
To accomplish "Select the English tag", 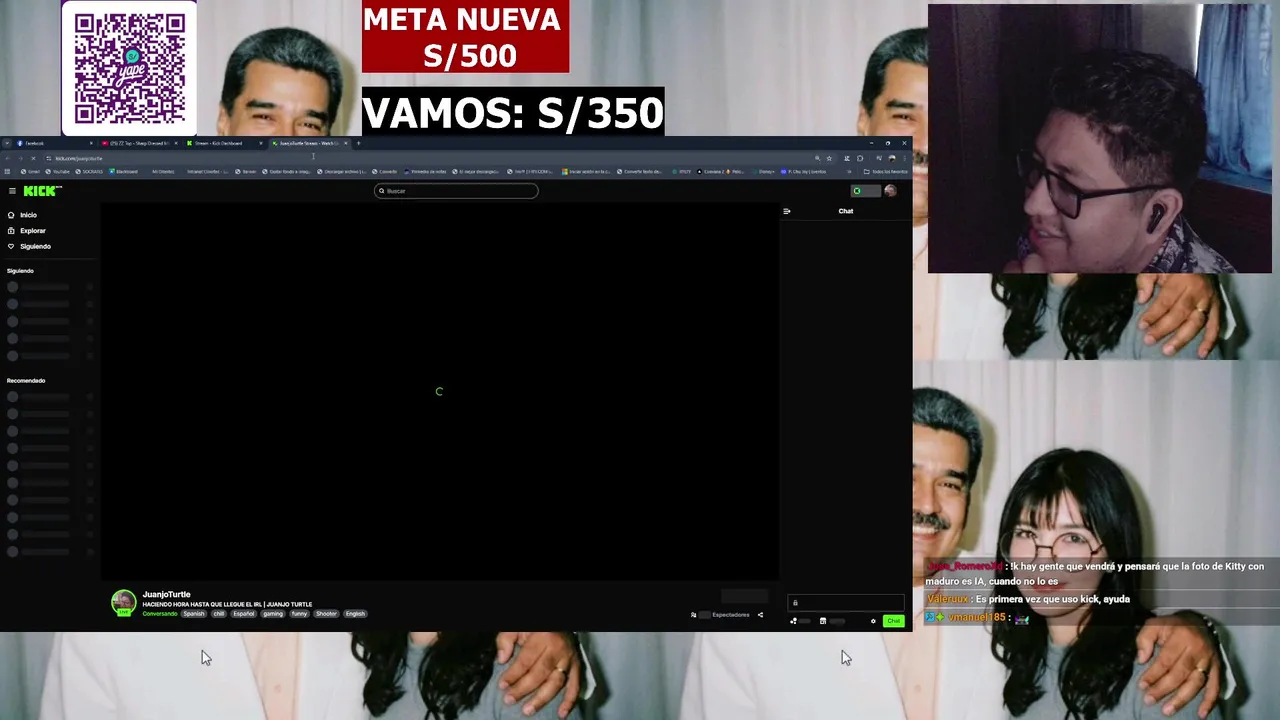I will 355,614.
